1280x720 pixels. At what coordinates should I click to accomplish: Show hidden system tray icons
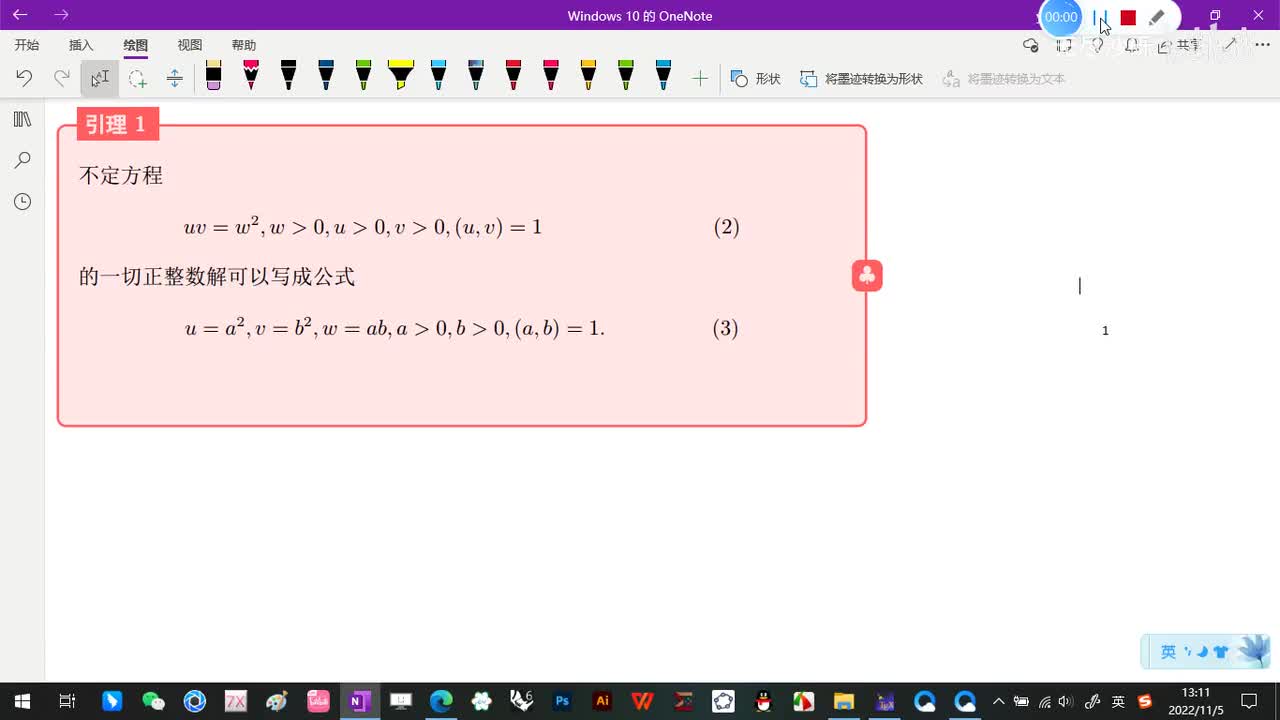click(x=998, y=701)
